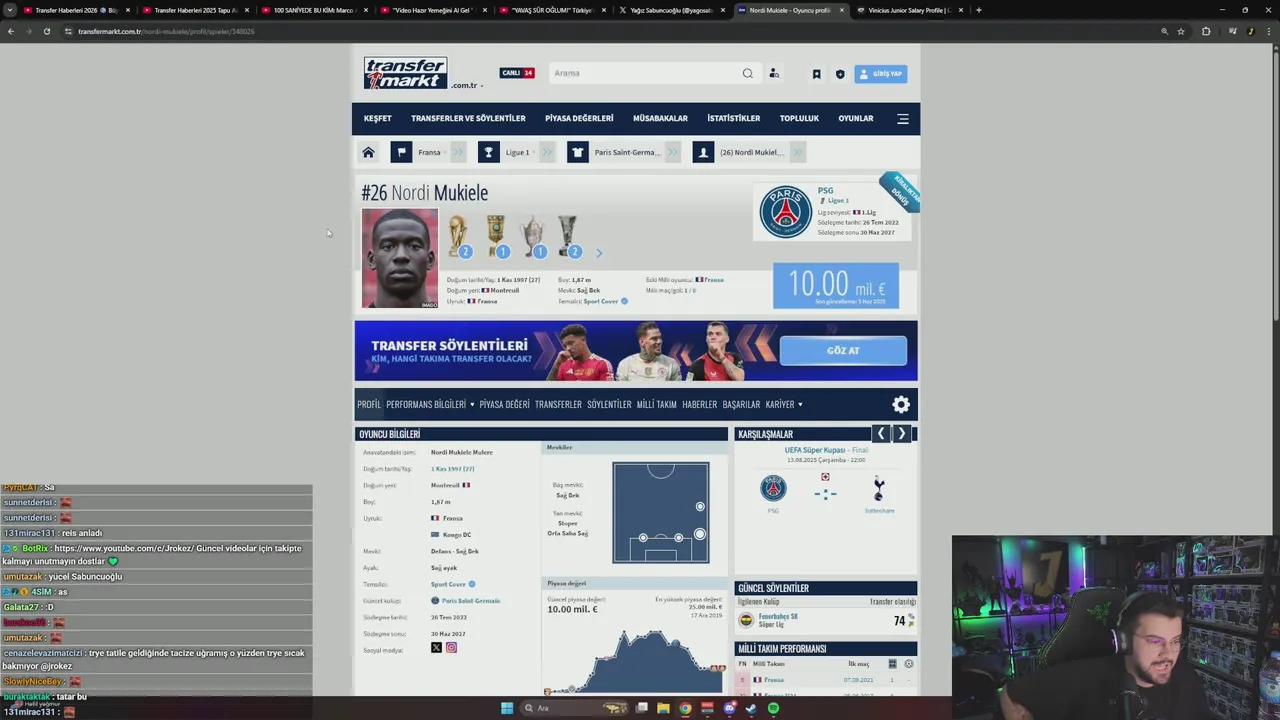1280x720 pixels.
Task: Open the player's X social media icon
Action: [436, 648]
